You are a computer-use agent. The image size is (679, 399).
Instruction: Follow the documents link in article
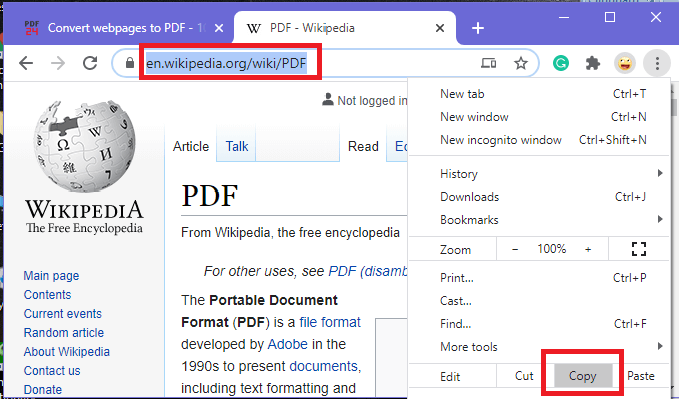pyautogui.click(x=323, y=366)
